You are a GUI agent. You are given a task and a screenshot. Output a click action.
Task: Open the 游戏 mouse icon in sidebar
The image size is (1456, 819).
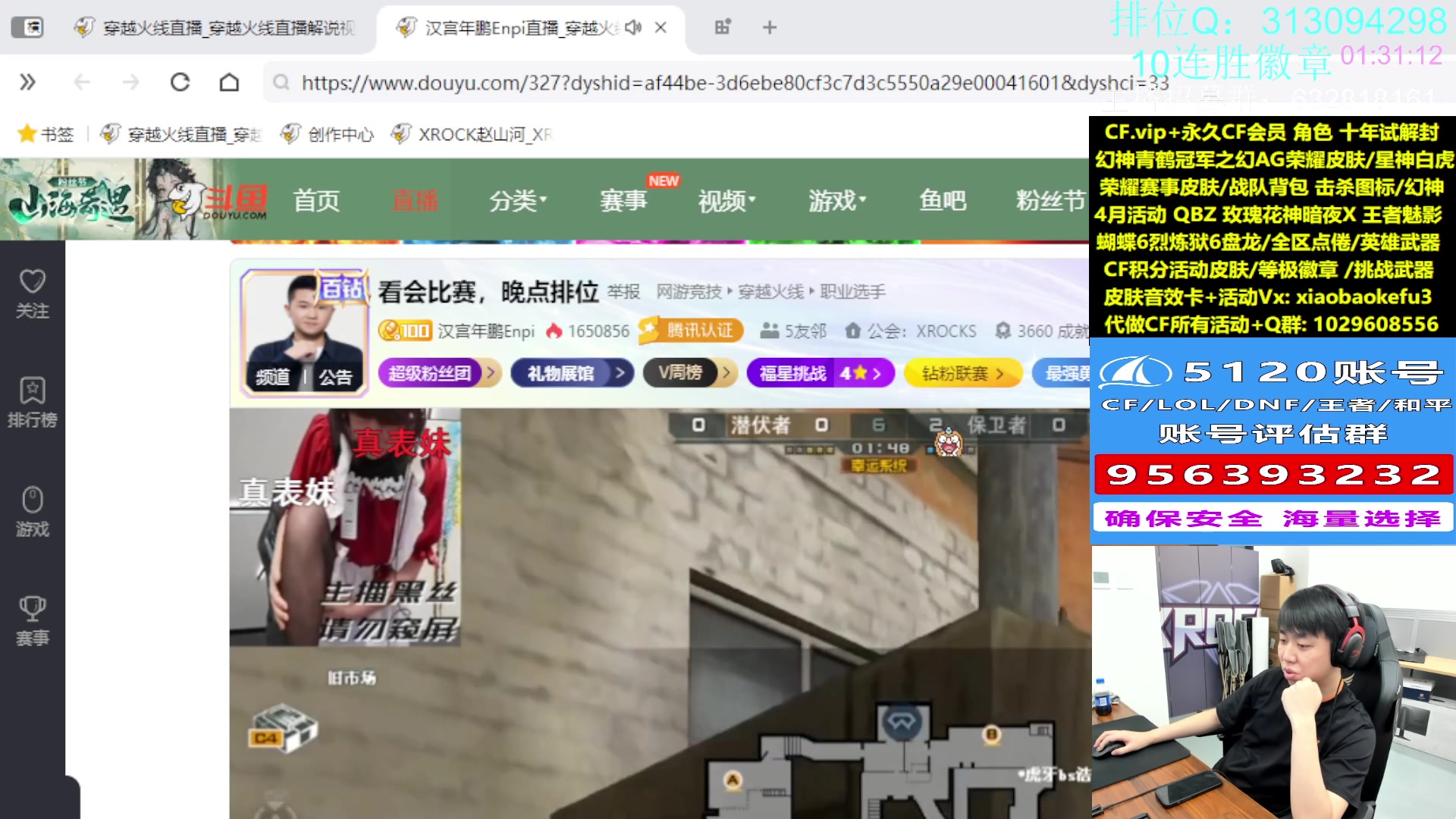pos(33,512)
